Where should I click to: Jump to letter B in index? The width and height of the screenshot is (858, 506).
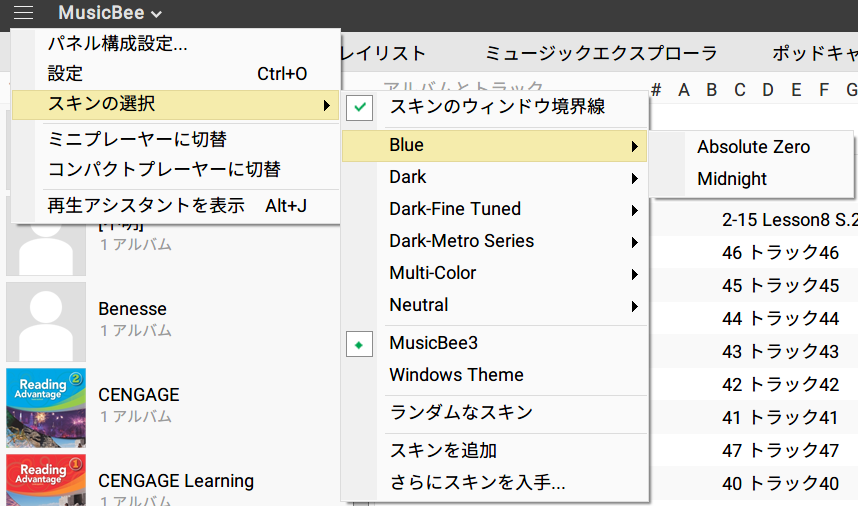tap(711, 90)
